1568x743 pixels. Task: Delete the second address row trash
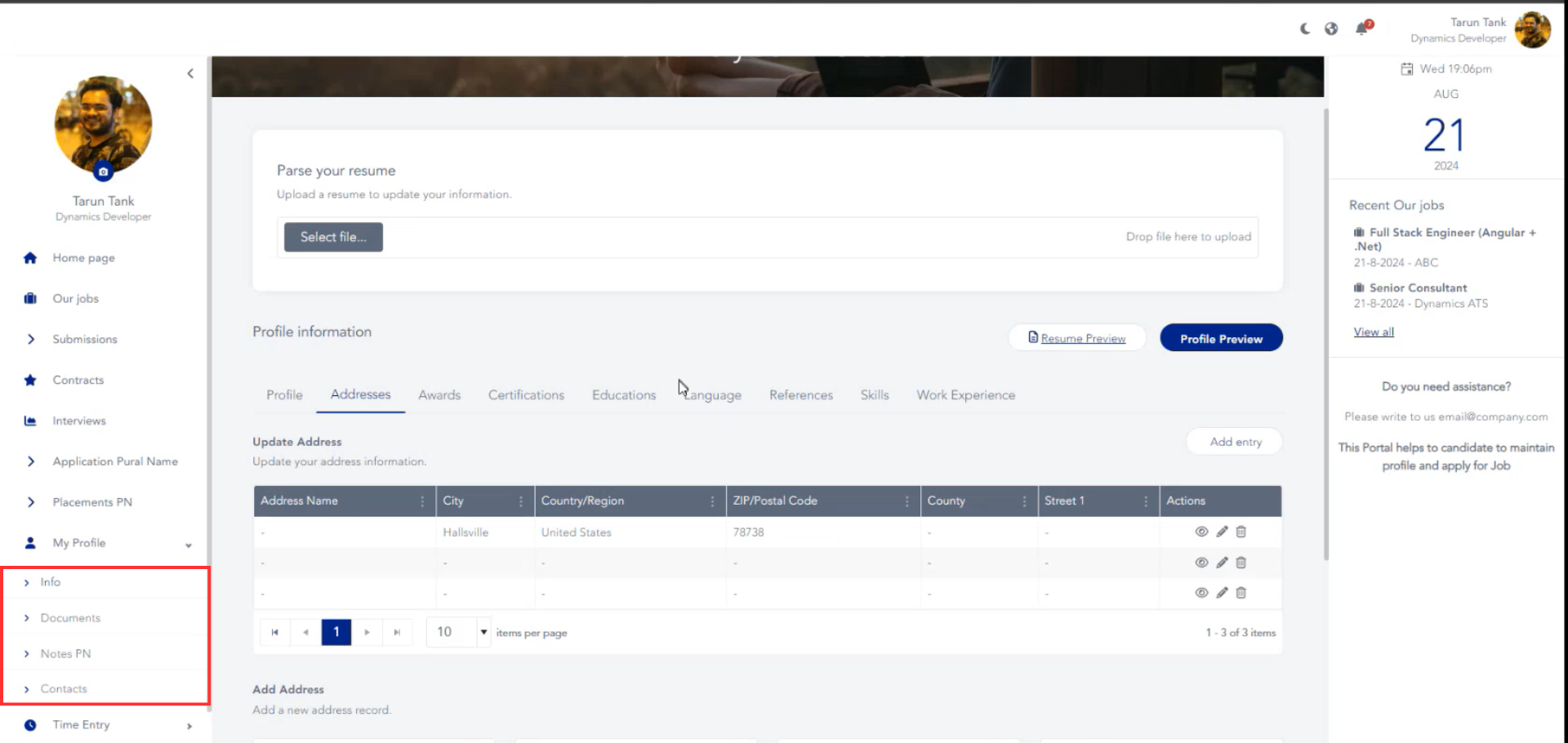point(1241,563)
